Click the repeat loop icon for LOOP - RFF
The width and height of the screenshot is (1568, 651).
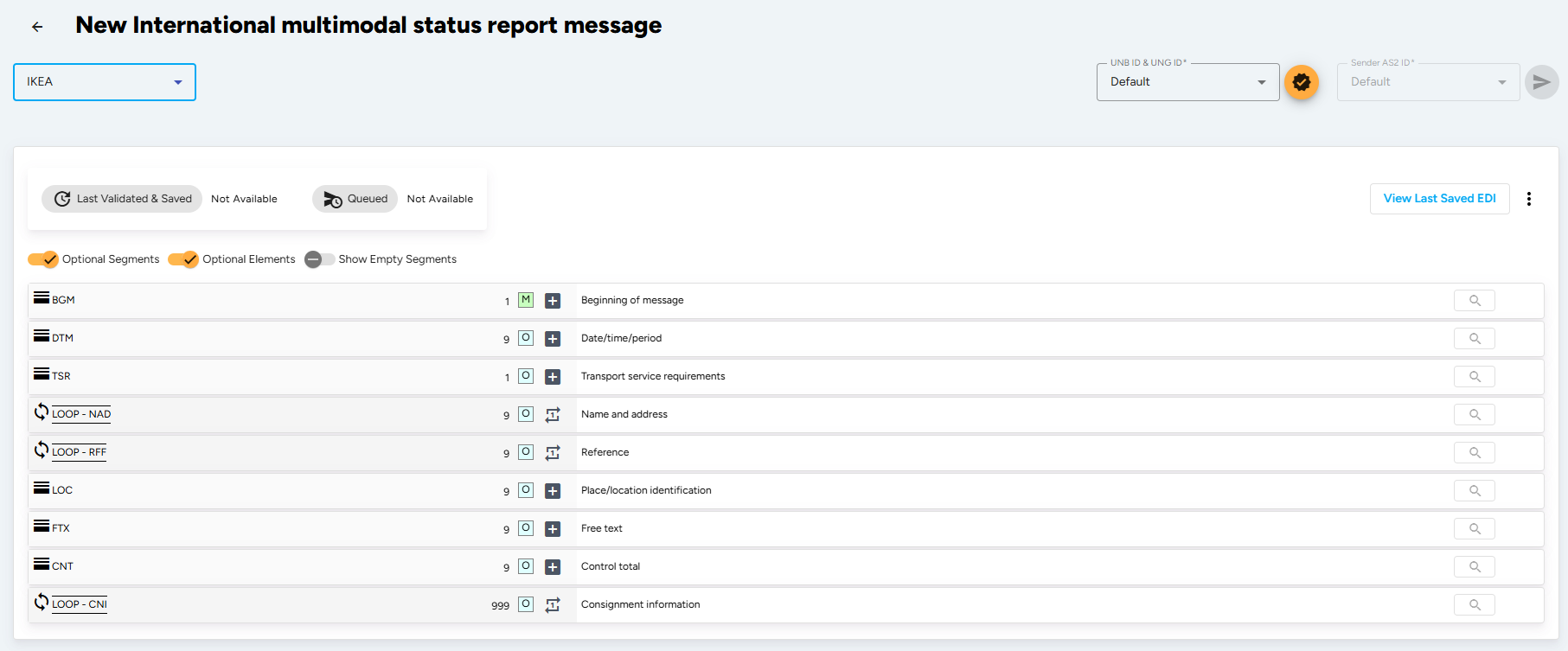(x=553, y=453)
